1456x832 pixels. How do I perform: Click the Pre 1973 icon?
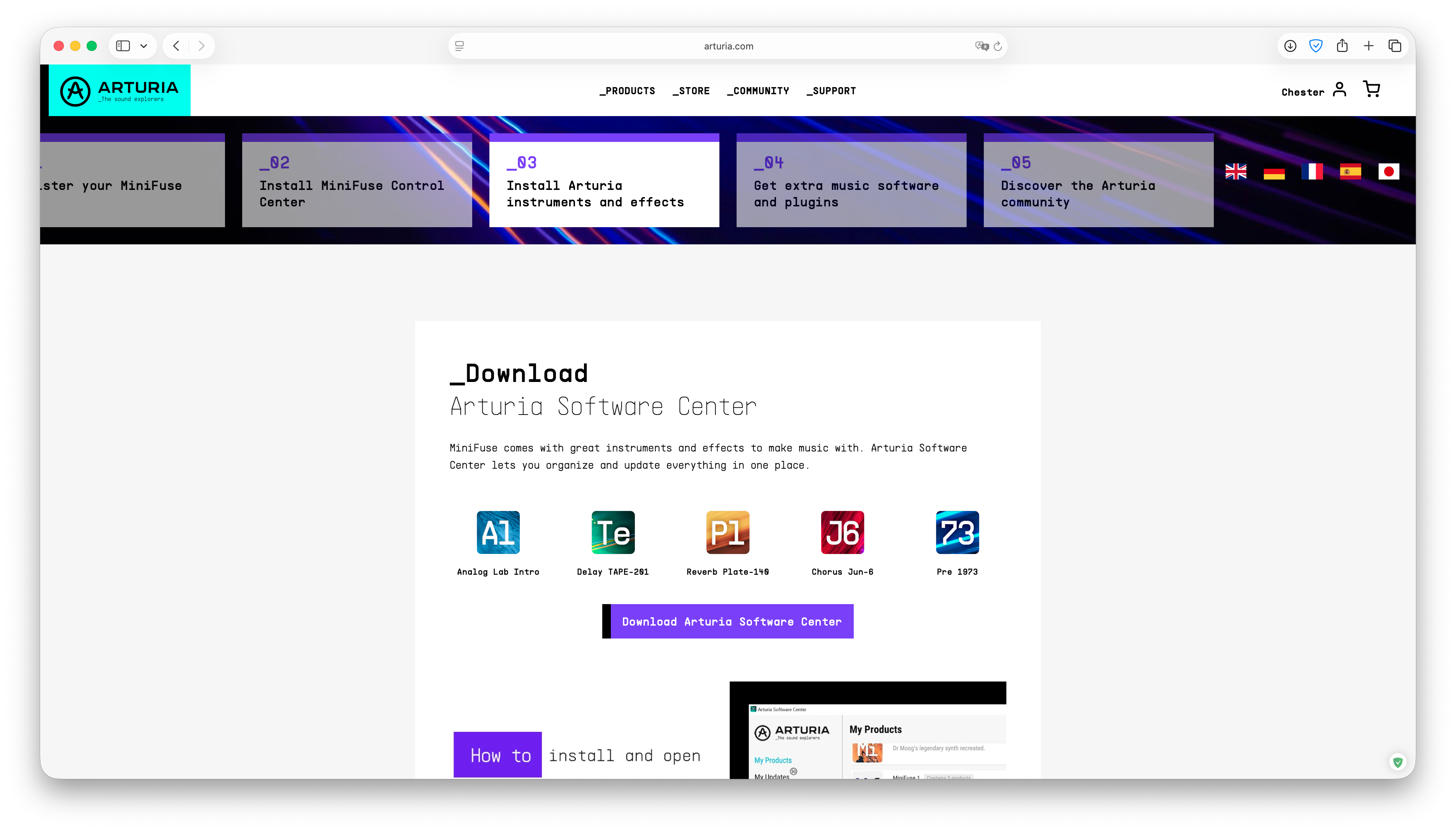[957, 532]
